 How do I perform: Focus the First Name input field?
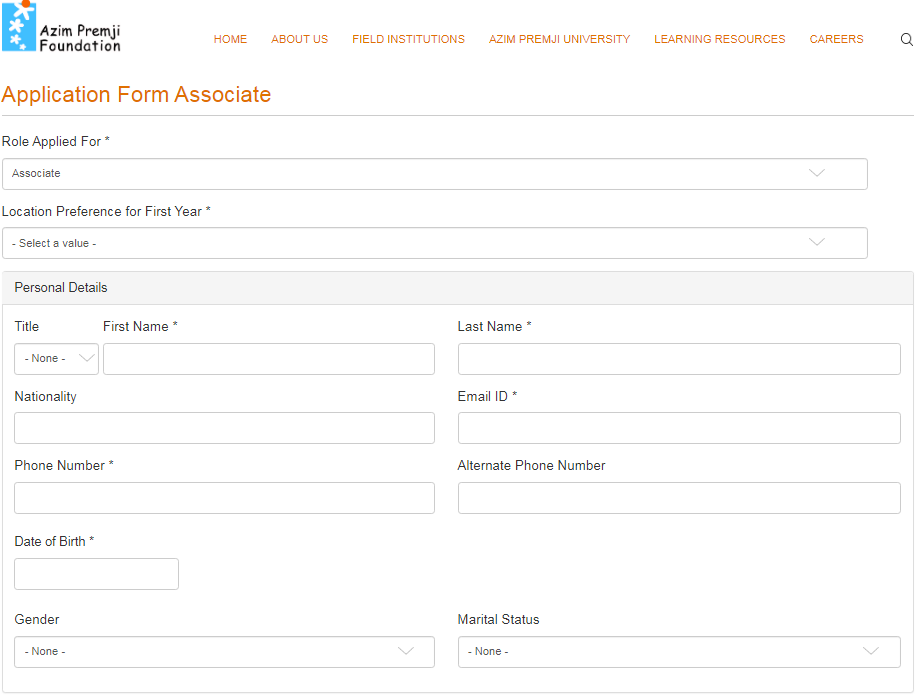(269, 359)
